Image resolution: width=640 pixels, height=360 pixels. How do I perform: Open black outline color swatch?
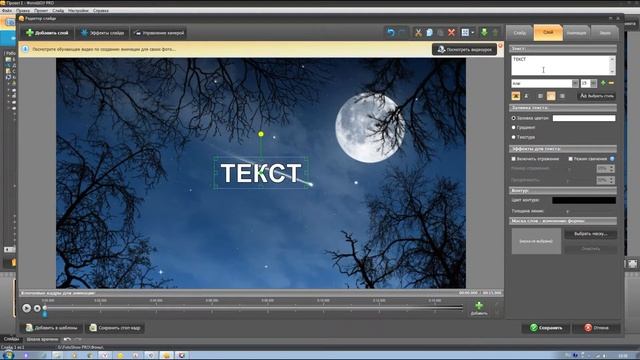(584, 200)
